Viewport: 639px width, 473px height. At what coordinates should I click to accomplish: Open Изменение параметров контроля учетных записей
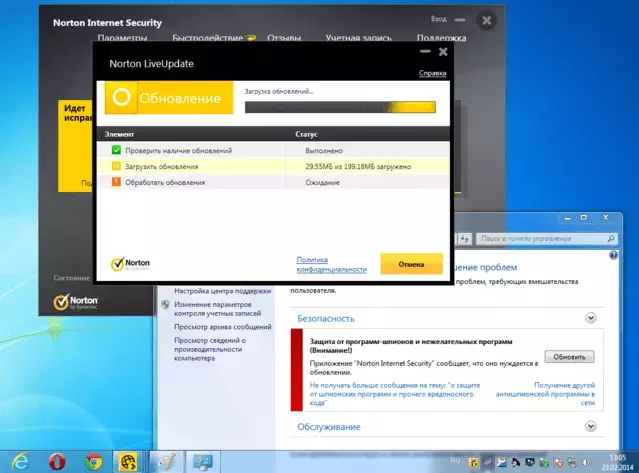point(218,309)
